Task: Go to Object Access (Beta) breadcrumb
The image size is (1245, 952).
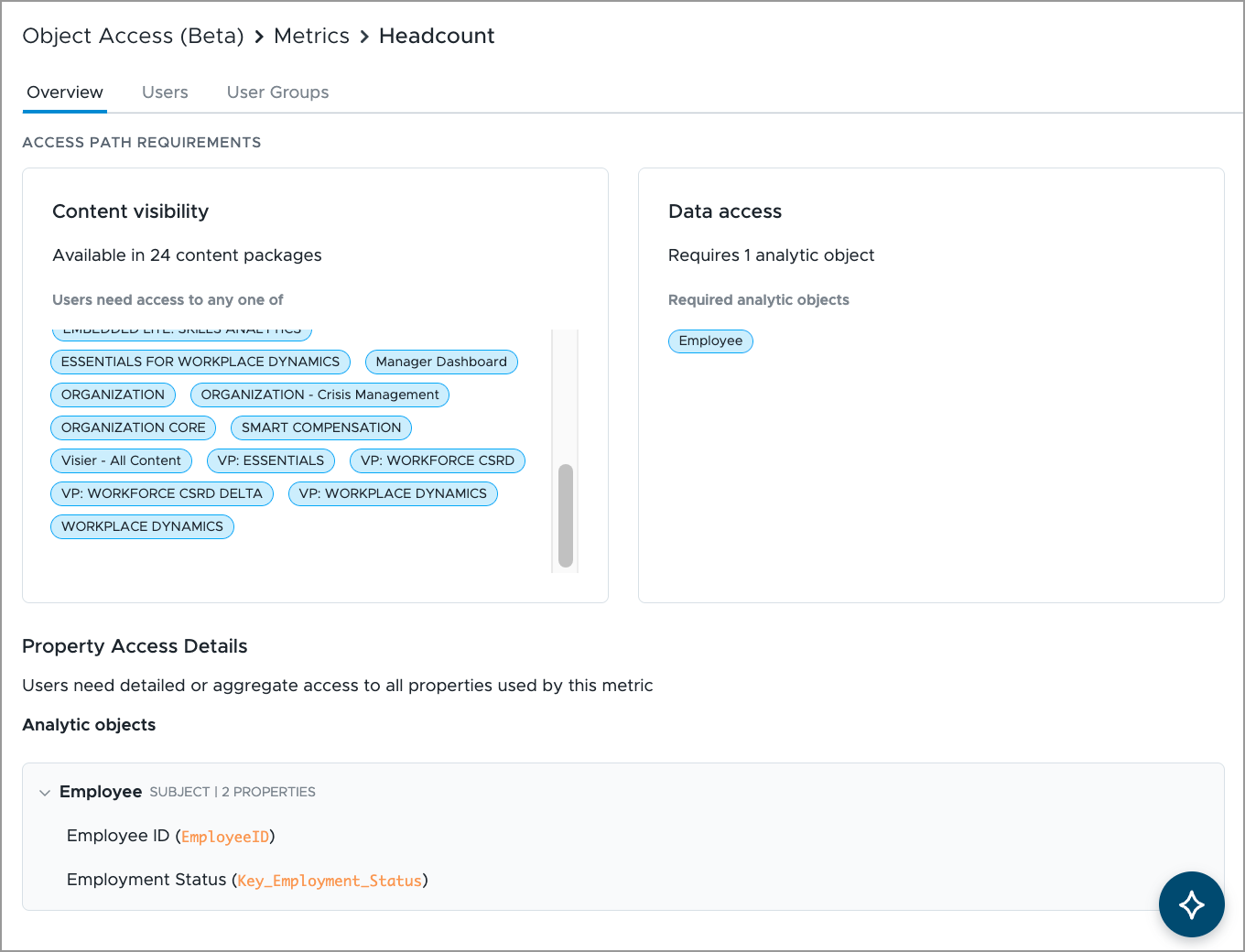Action: pyautogui.click(x=133, y=36)
